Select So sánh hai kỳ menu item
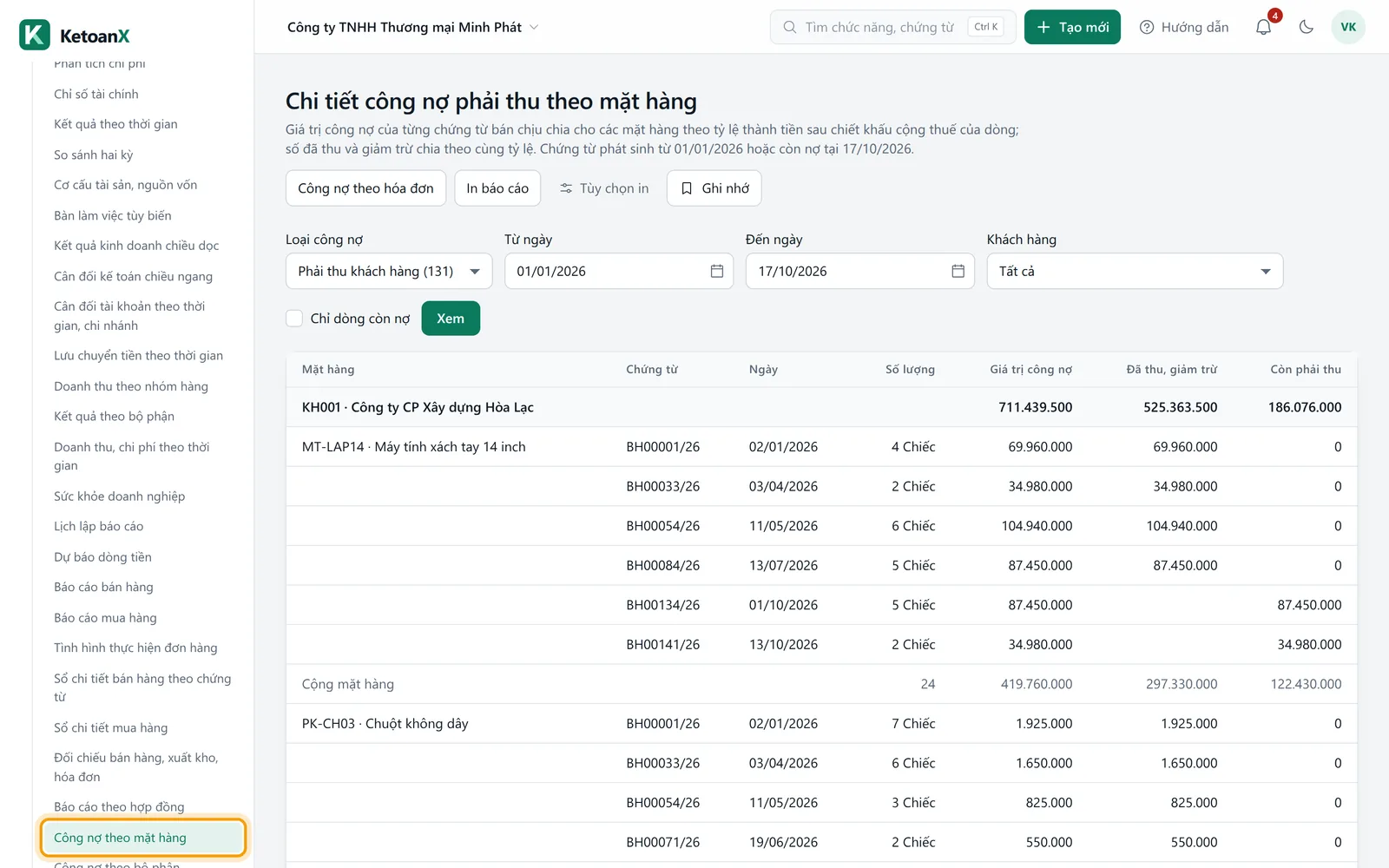The width and height of the screenshot is (1389, 868). point(94,155)
